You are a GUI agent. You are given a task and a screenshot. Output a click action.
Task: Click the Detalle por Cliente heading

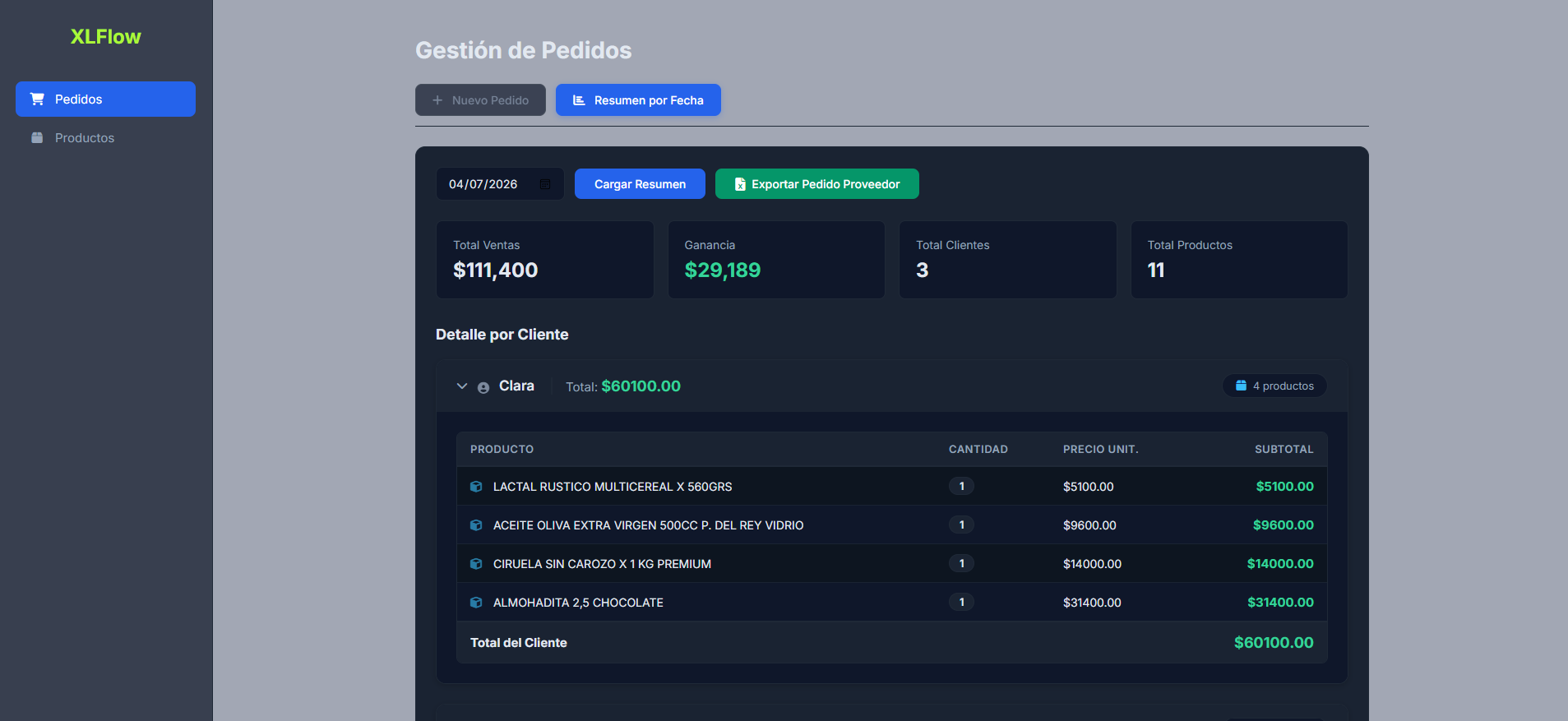point(502,335)
